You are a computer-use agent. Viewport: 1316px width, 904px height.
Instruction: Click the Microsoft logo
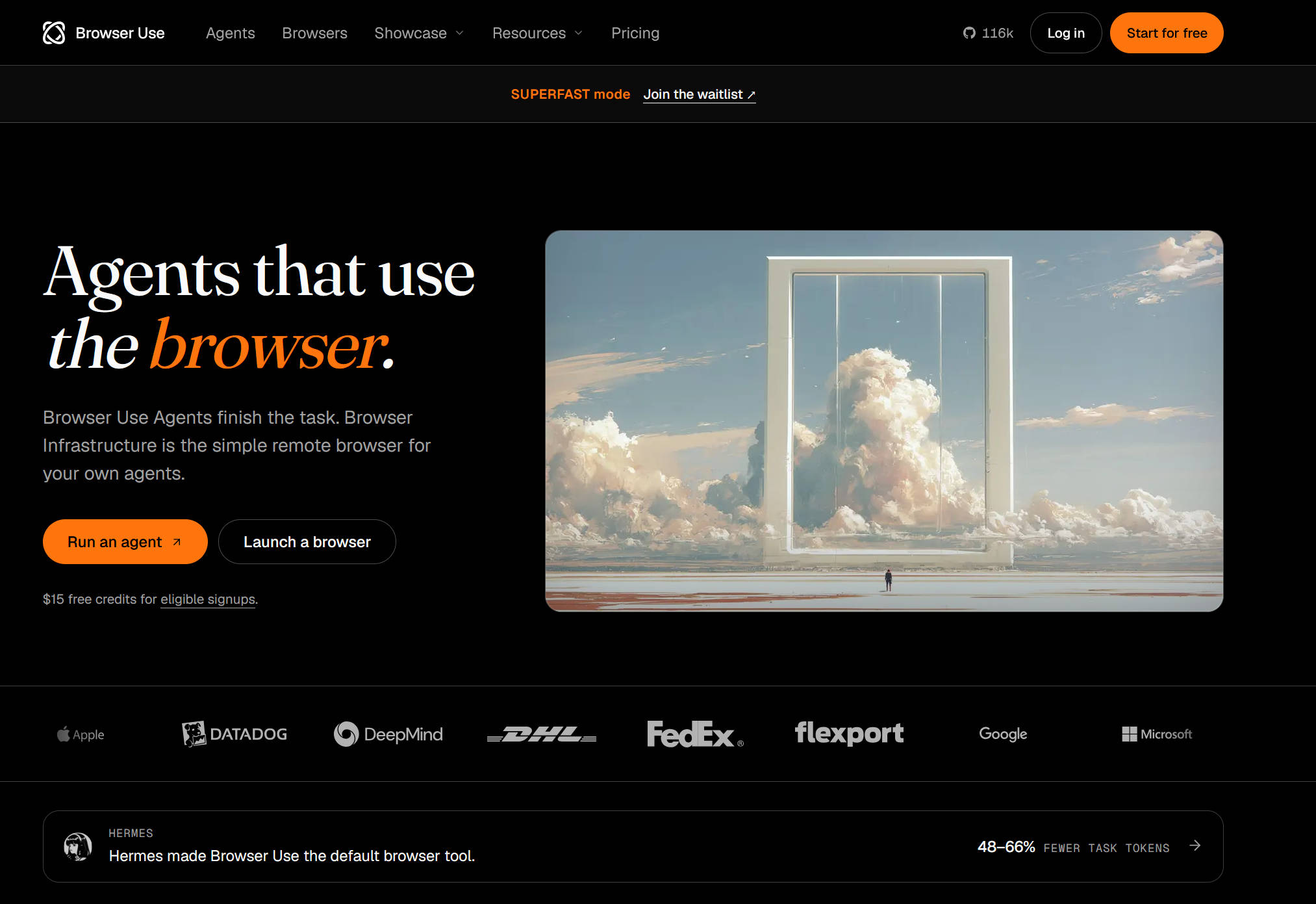tap(1157, 734)
